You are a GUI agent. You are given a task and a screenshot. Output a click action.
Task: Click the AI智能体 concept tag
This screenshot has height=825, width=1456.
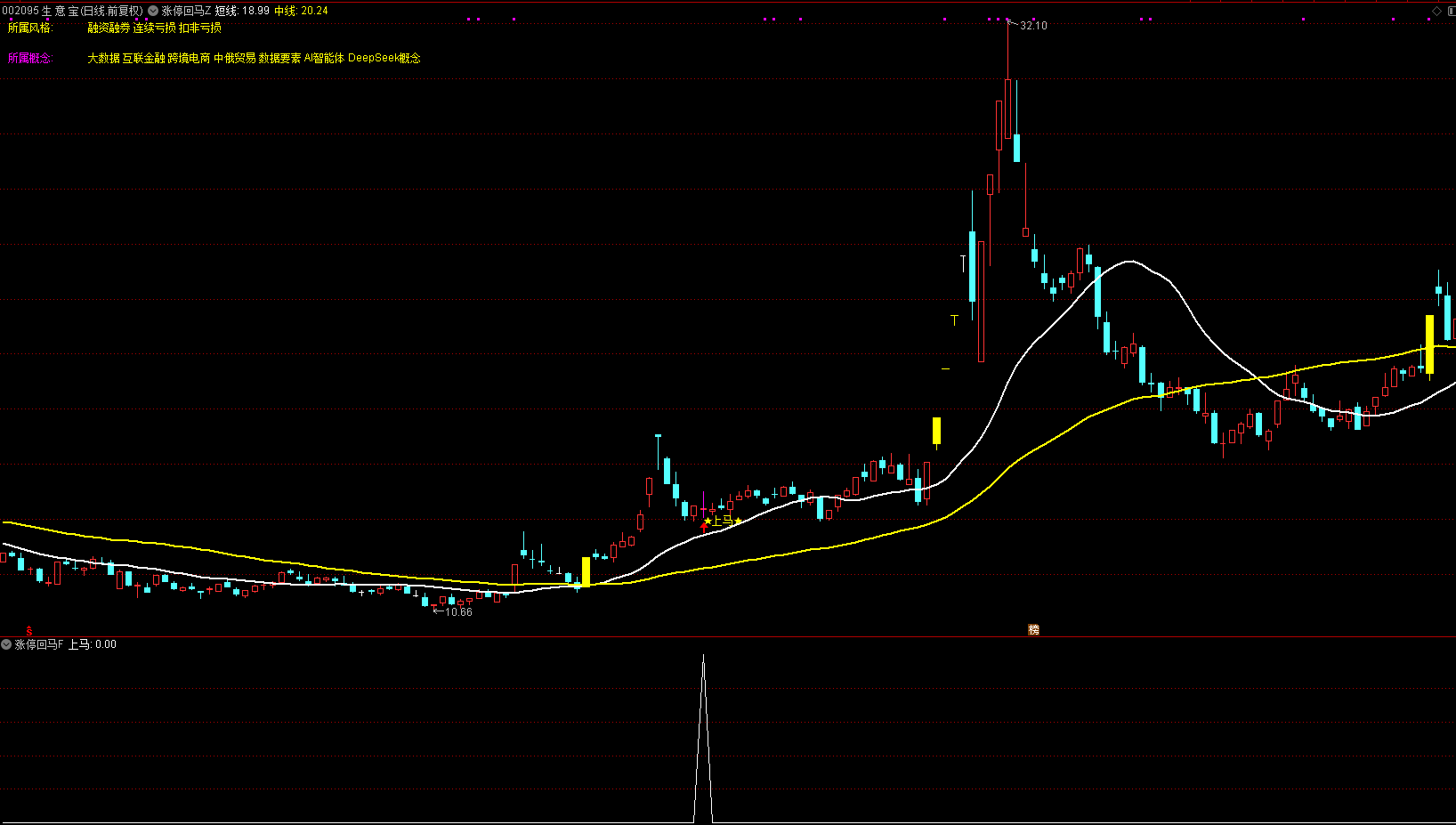pos(324,59)
